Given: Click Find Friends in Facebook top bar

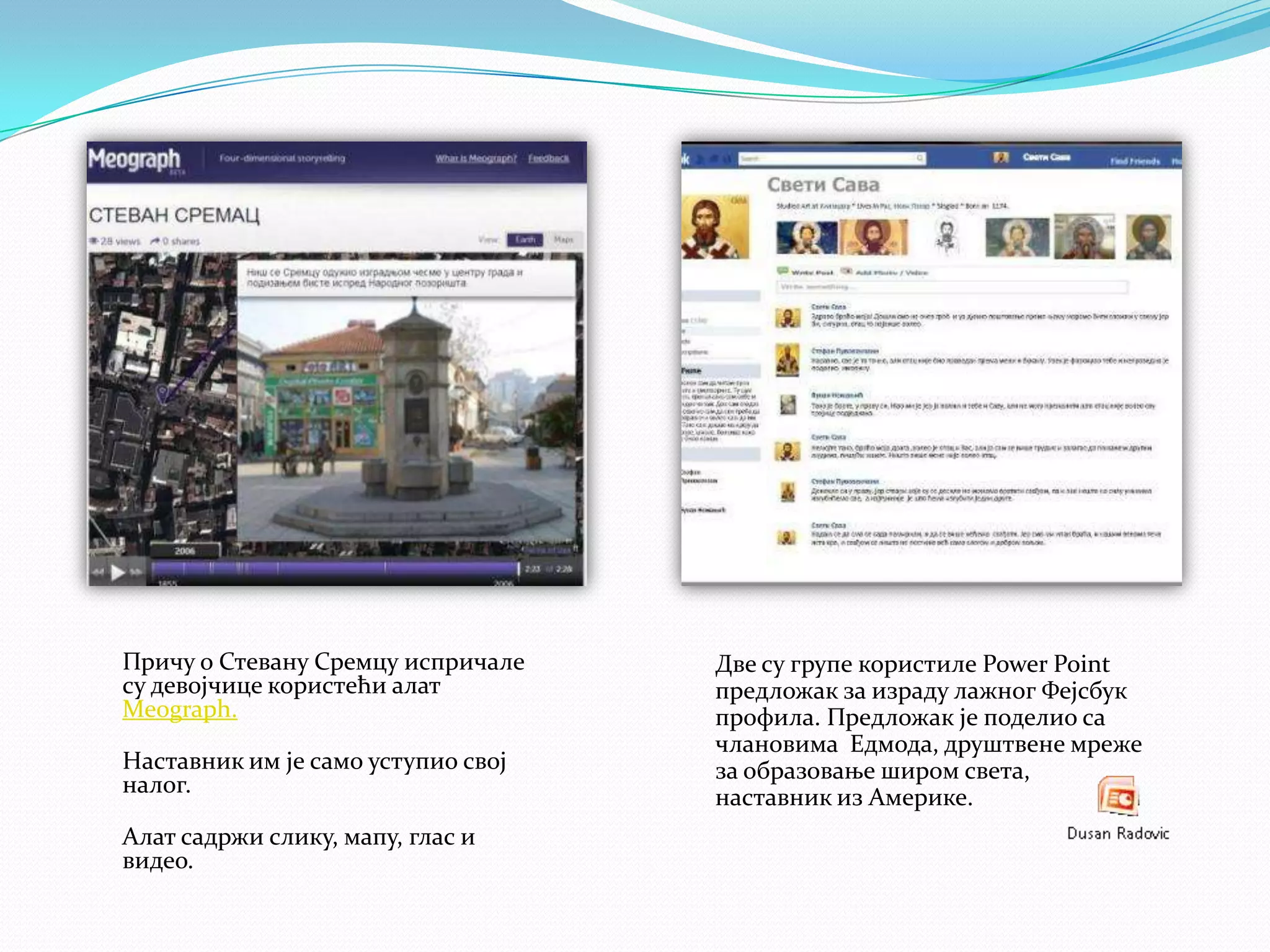Looking at the screenshot, I should pyautogui.click(x=1135, y=161).
